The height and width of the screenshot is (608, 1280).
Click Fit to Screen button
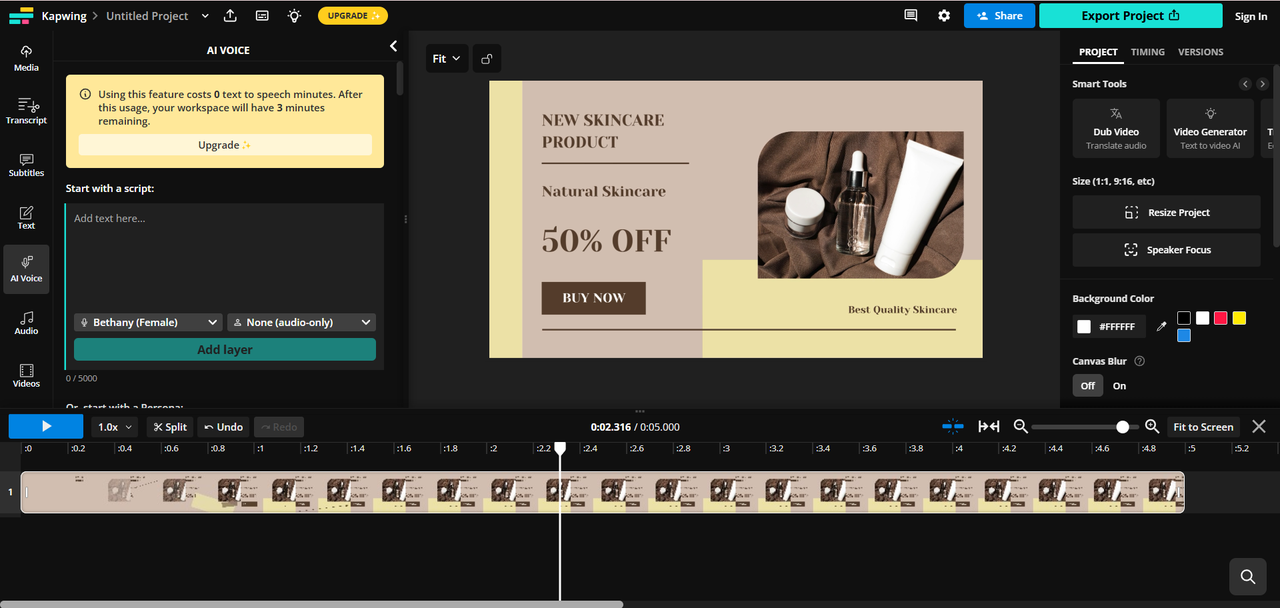point(1203,427)
